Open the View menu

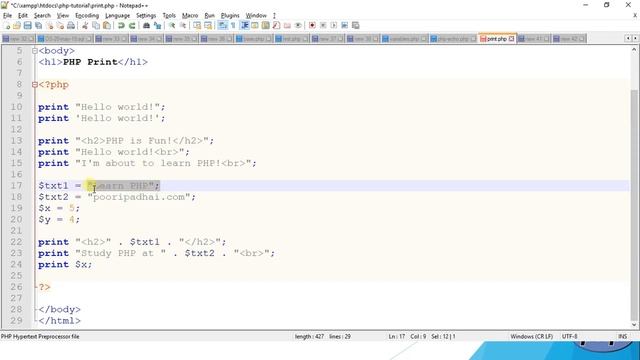[62, 16]
